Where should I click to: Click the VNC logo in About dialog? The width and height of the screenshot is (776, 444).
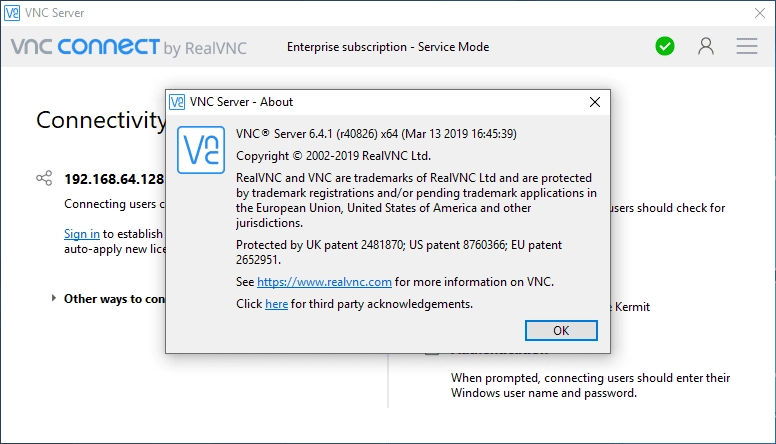201,150
